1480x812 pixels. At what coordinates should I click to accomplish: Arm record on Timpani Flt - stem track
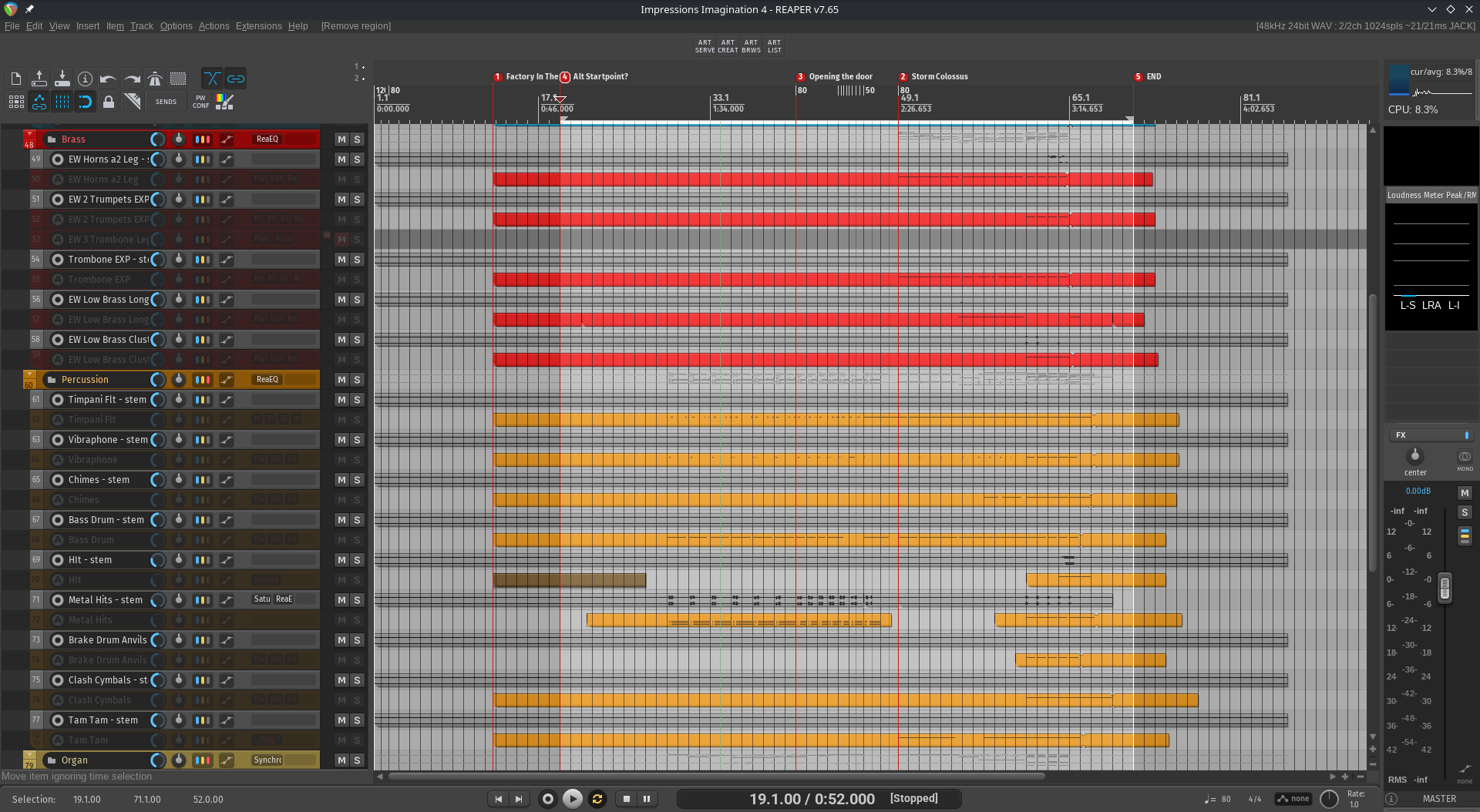(x=57, y=400)
